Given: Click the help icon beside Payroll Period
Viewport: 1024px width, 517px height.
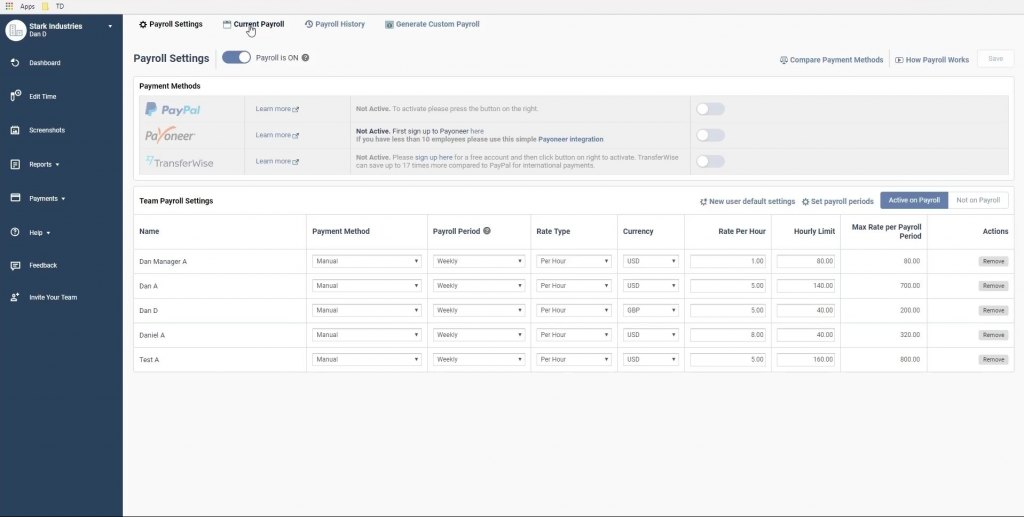Looking at the screenshot, I should click(487, 231).
